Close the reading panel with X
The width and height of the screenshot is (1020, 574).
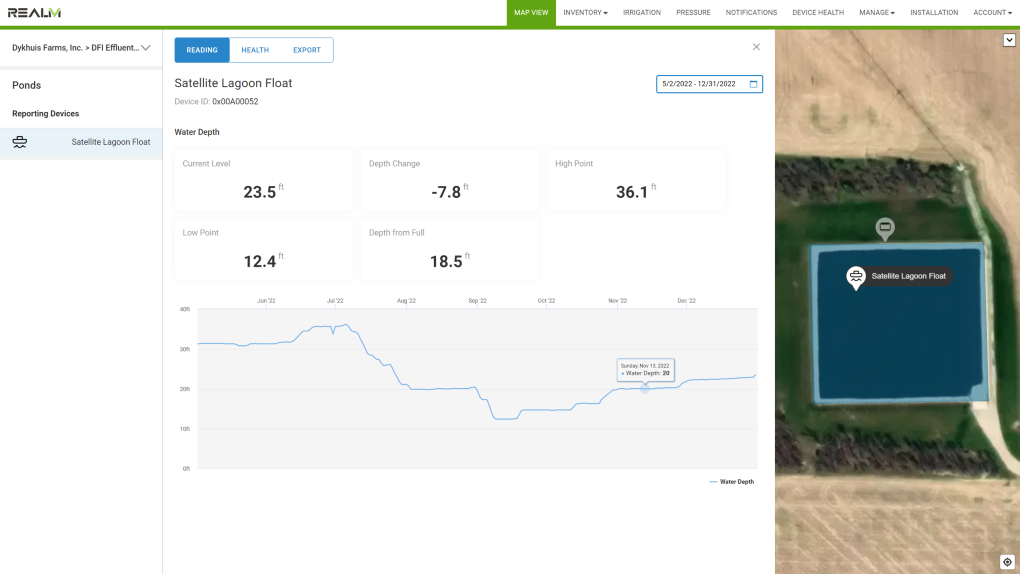(x=756, y=47)
